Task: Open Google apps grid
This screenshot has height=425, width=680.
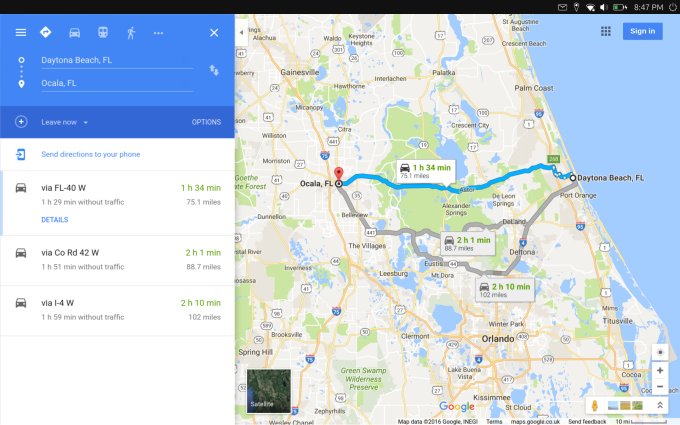Action: pyautogui.click(x=605, y=31)
